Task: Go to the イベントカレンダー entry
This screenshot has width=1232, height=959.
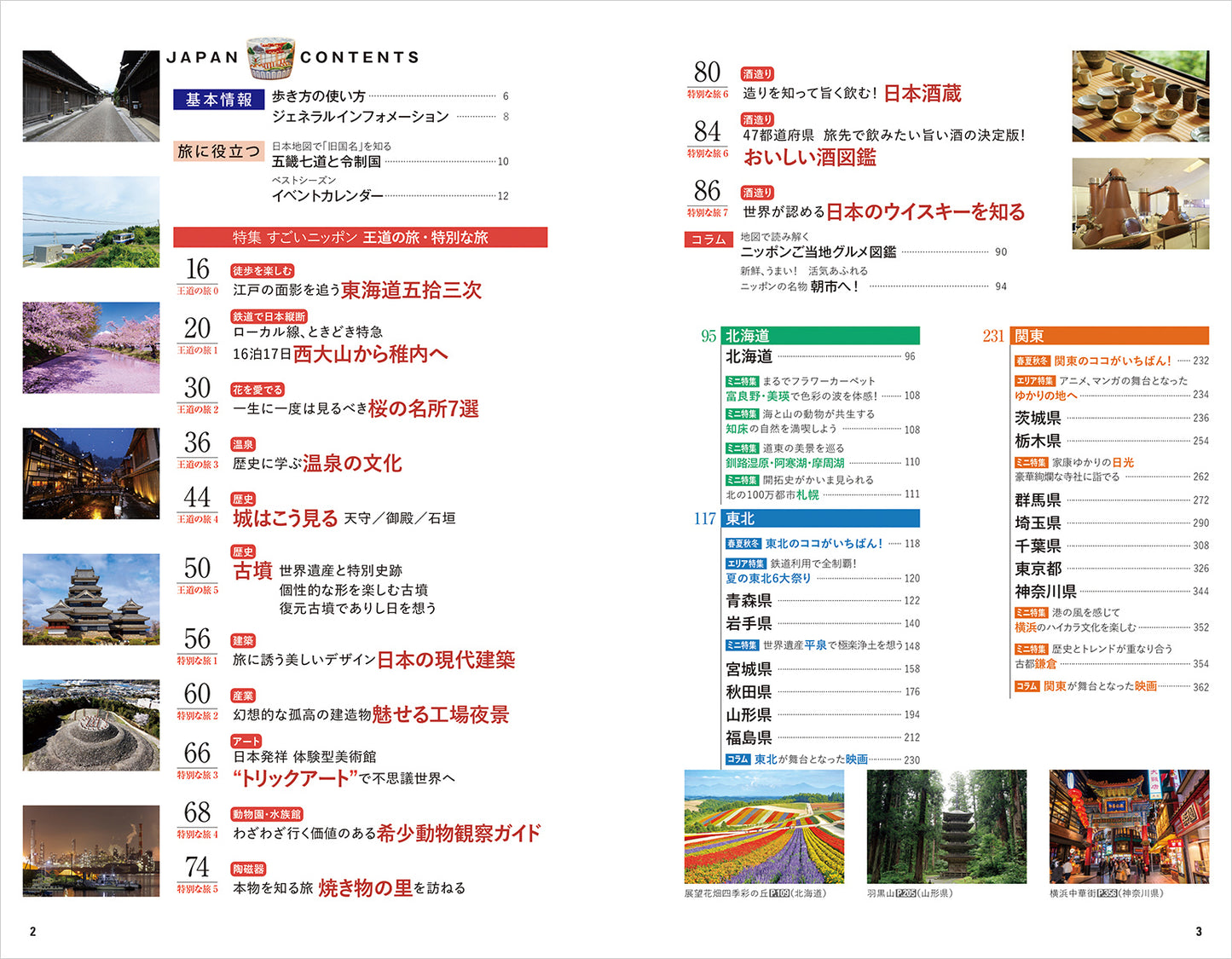Action: pos(327,196)
